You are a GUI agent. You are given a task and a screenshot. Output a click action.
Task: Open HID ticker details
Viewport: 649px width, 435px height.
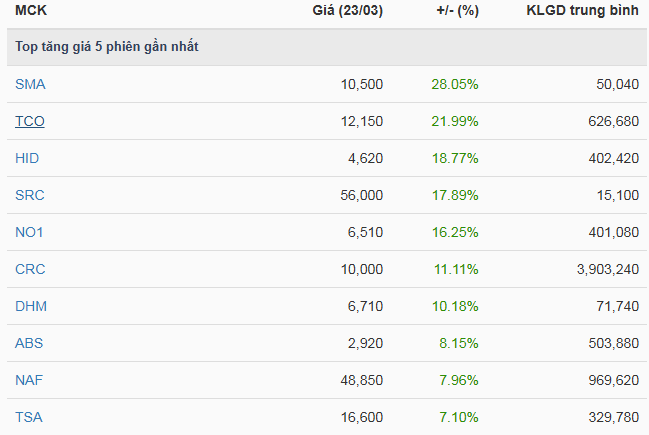coord(27,158)
